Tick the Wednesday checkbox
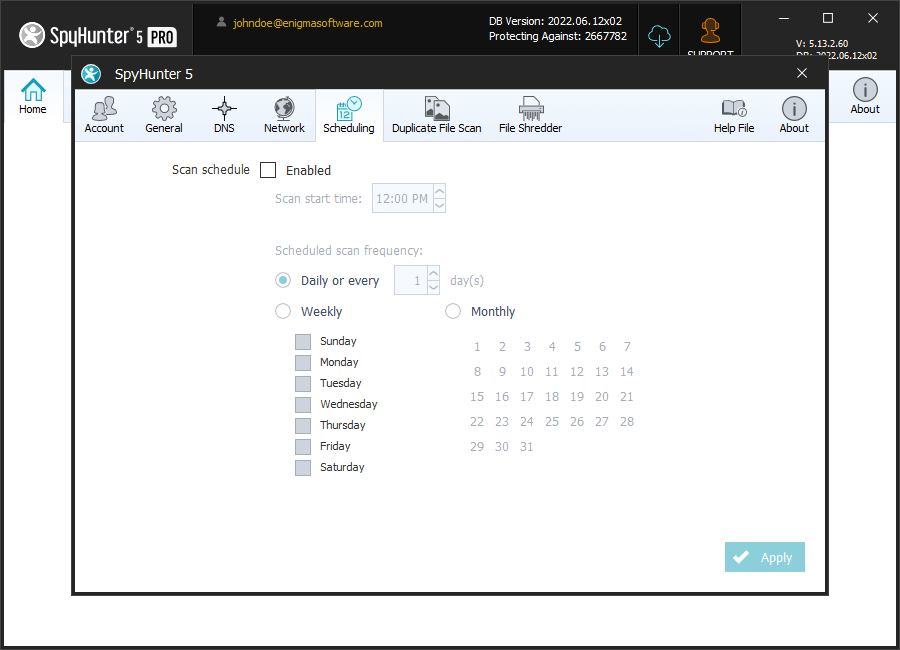The height and width of the screenshot is (650, 900). coord(303,405)
